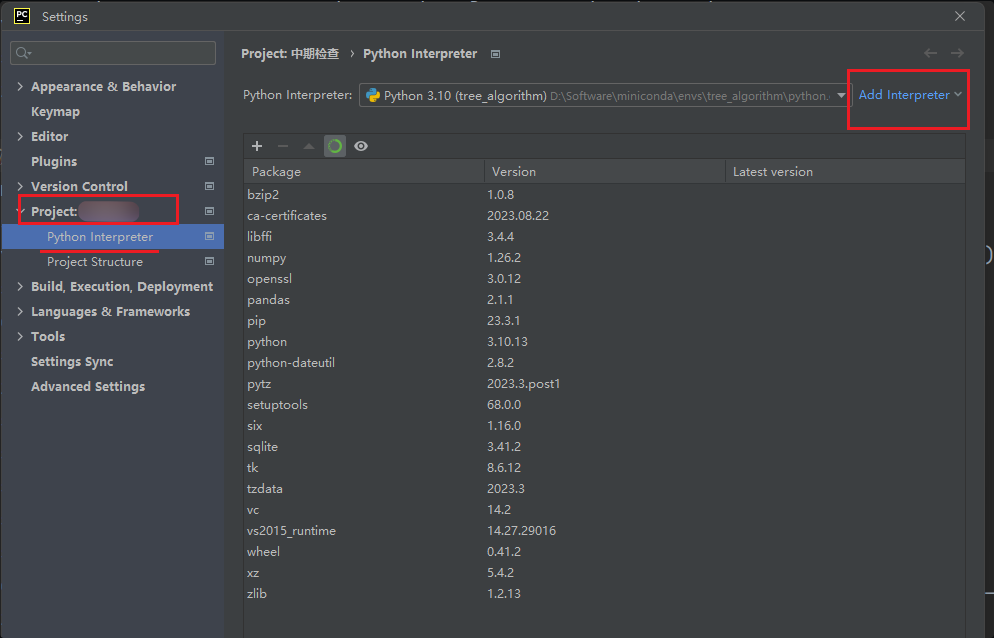The image size is (994, 638).
Task: Click the upgrade package arrow icon
Action: pos(309,146)
